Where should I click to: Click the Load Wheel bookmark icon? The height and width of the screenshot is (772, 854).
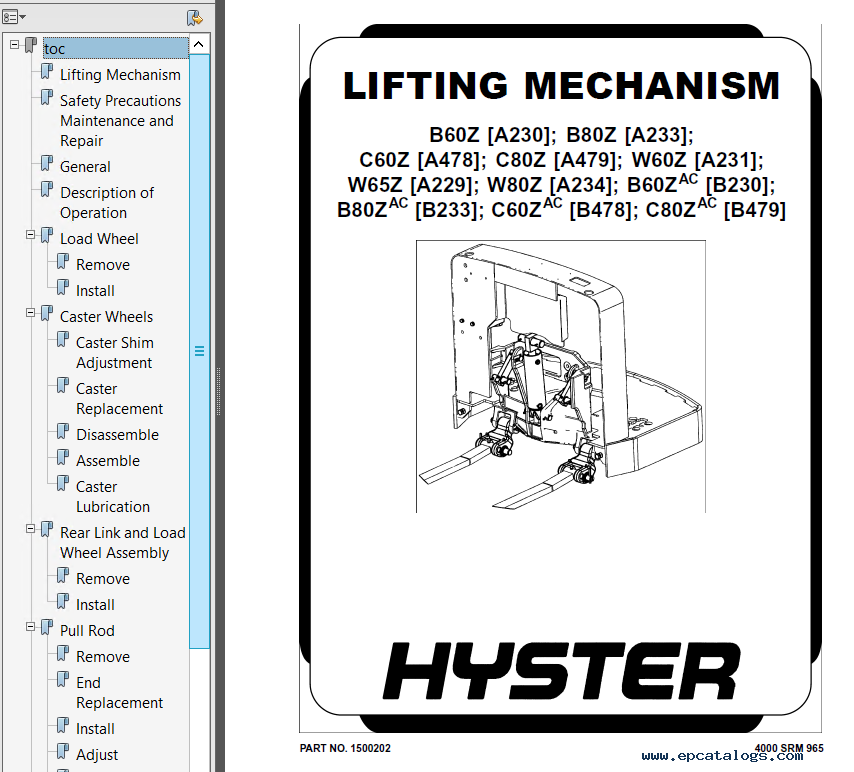click(x=47, y=235)
